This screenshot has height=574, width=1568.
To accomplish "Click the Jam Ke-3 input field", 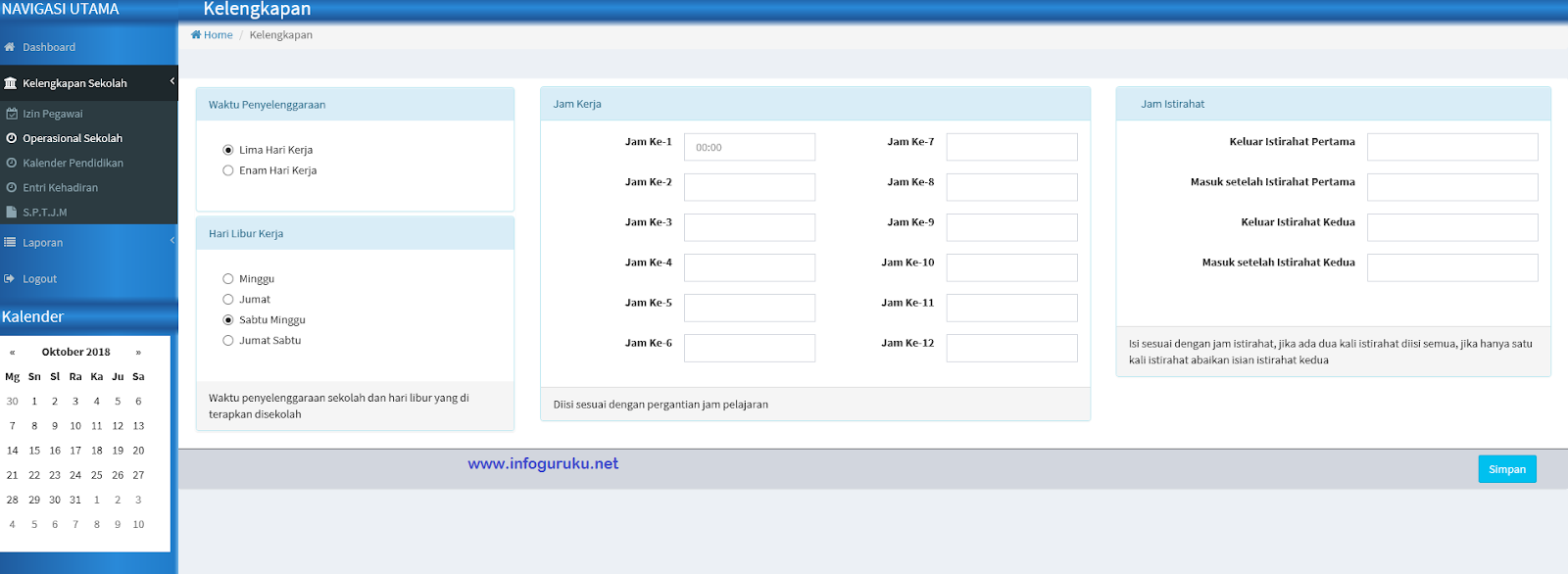I will point(750,227).
